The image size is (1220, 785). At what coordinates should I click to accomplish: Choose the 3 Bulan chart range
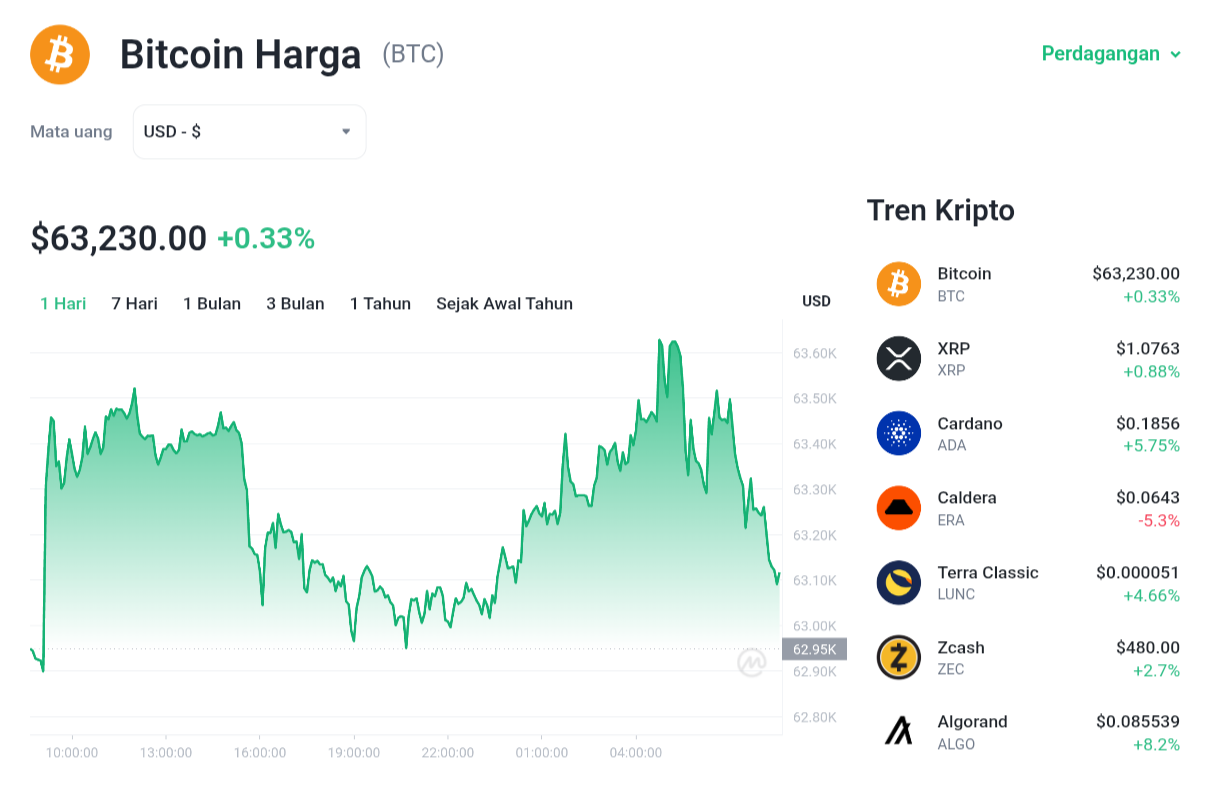click(x=295, y=304)
